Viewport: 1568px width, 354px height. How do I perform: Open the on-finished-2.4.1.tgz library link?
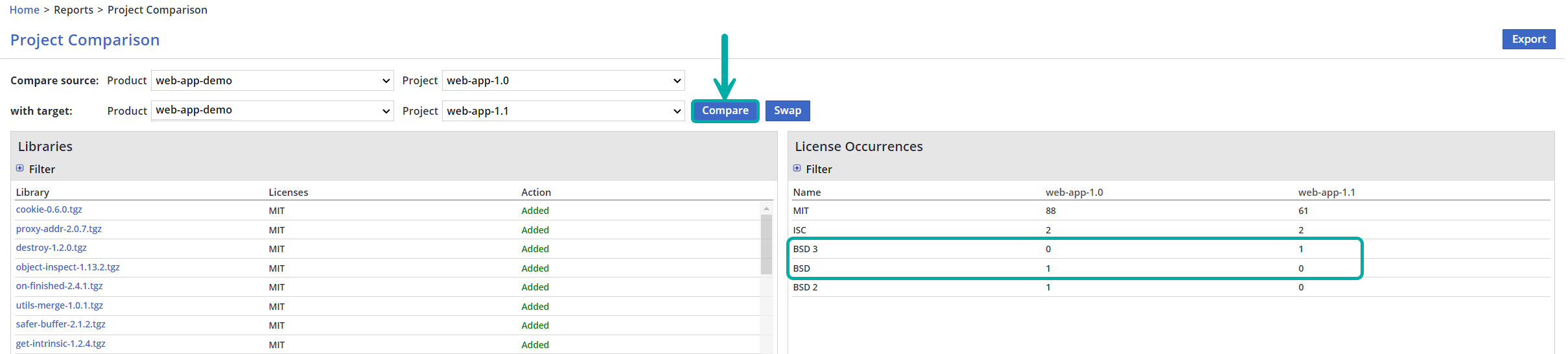coord(60,287)
